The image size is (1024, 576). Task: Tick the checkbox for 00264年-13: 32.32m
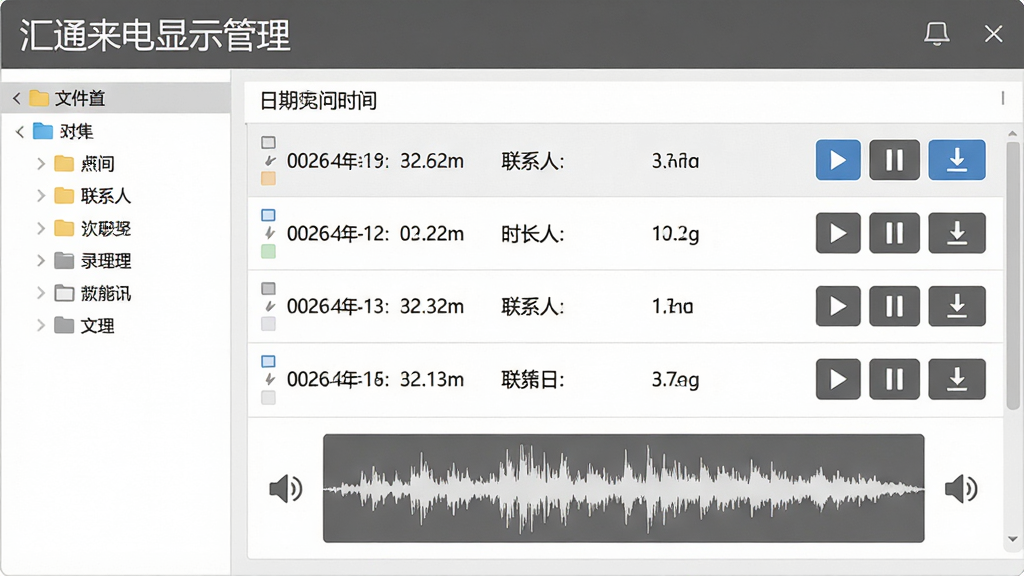pyautogui.click(x=268, y=288)
